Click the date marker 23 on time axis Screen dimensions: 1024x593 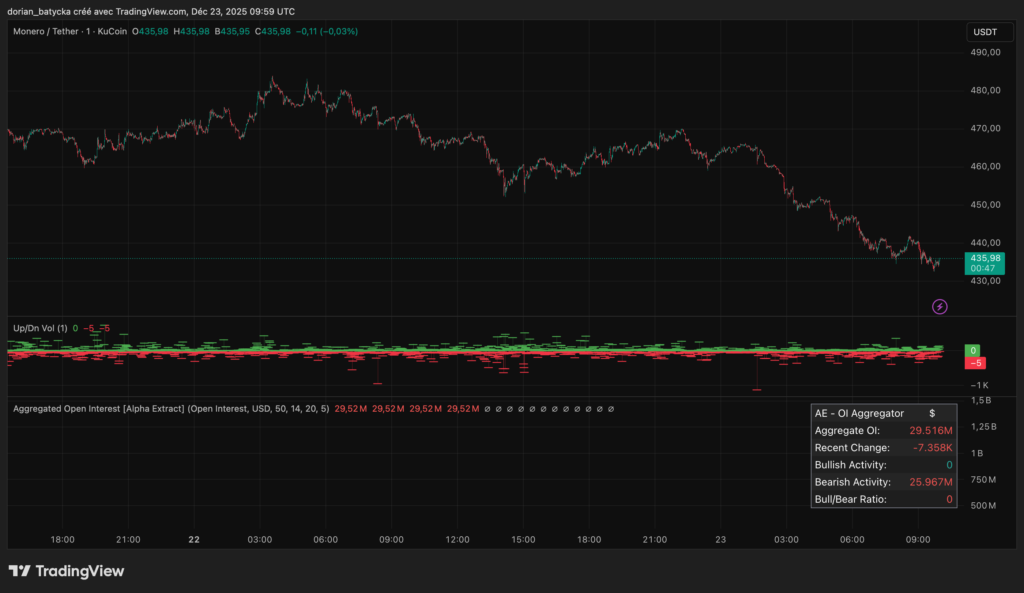pyautogui.click(x=719, y=539)
